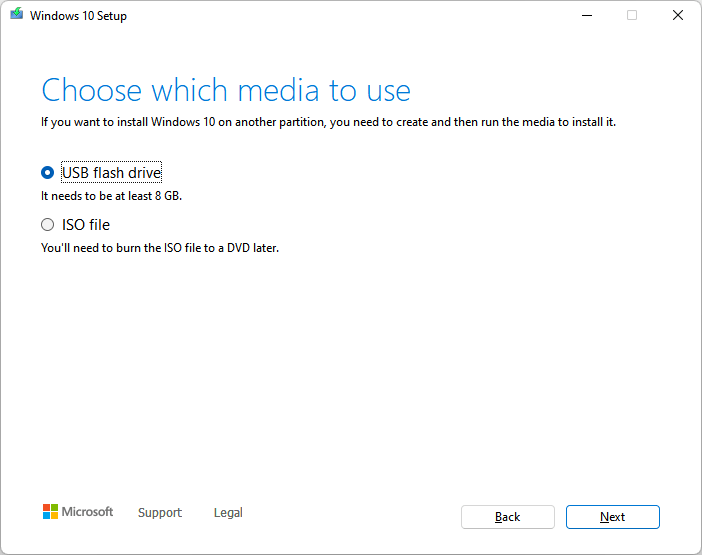Select the USB flash drive radio button
This screenshot has height=555, width=702.
[x=48, y=172]
